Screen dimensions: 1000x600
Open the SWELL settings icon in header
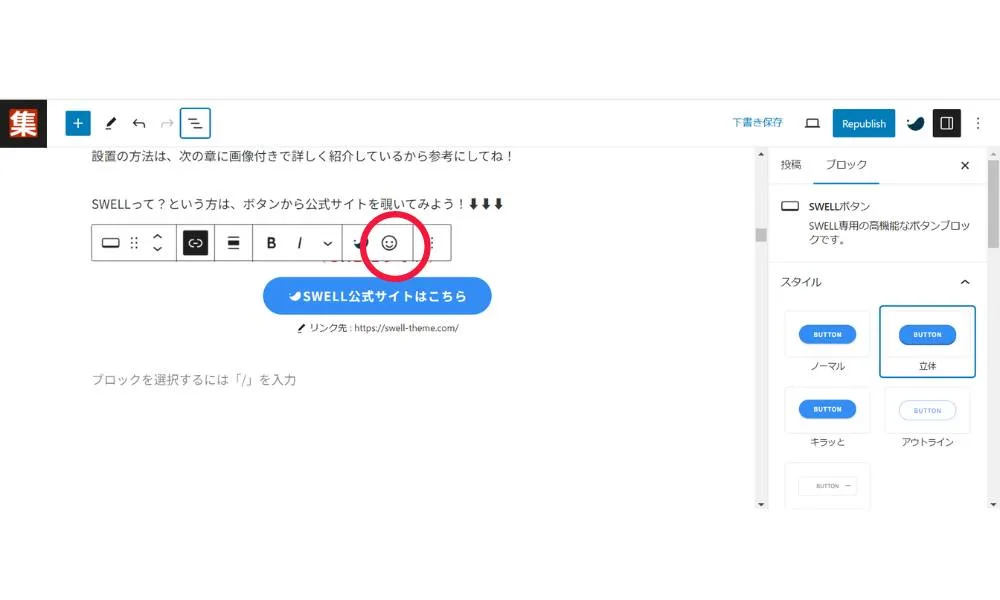point(915,123)
